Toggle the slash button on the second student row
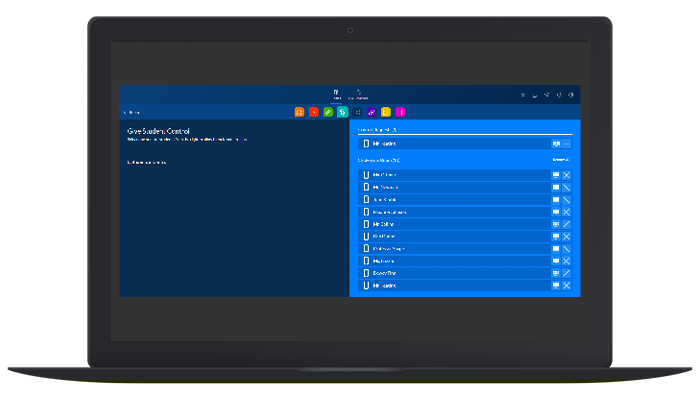The height and width of the screenshot is (400, 700). click(567, 187)
